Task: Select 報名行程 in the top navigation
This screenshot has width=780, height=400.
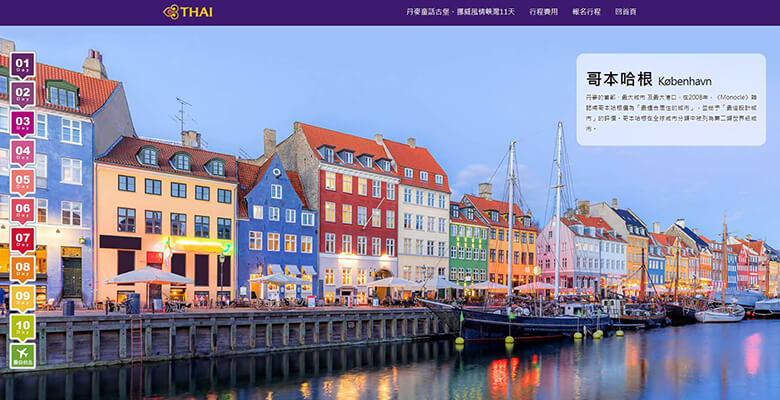Action: 587,12
